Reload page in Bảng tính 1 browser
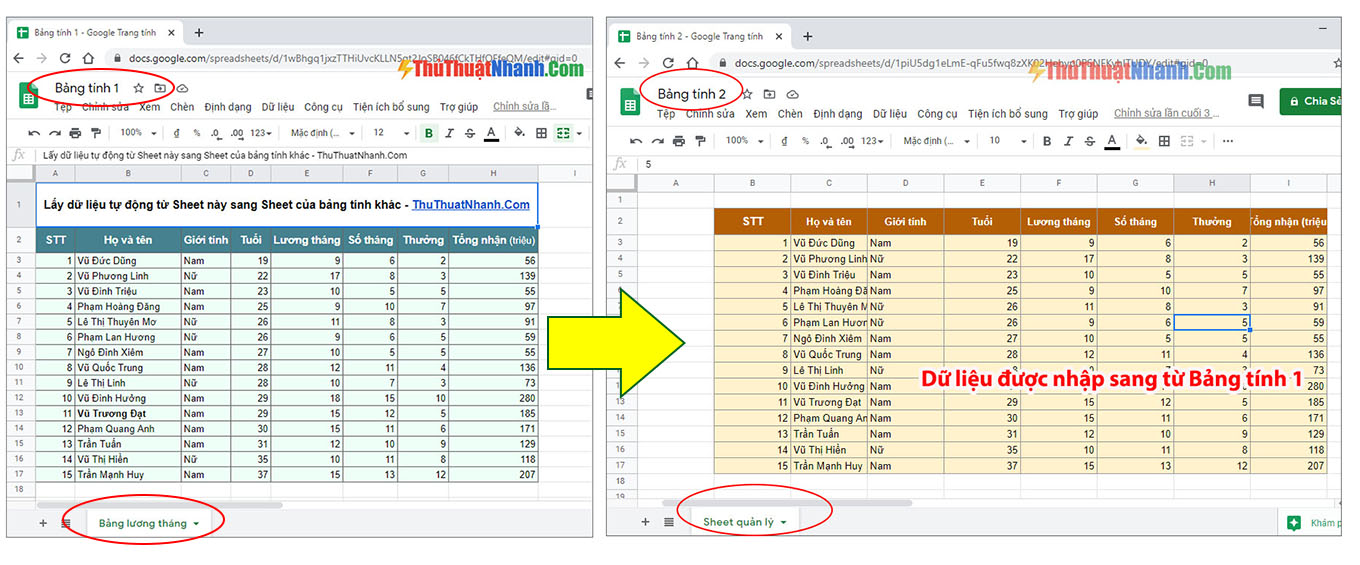 tap(65, 59)
